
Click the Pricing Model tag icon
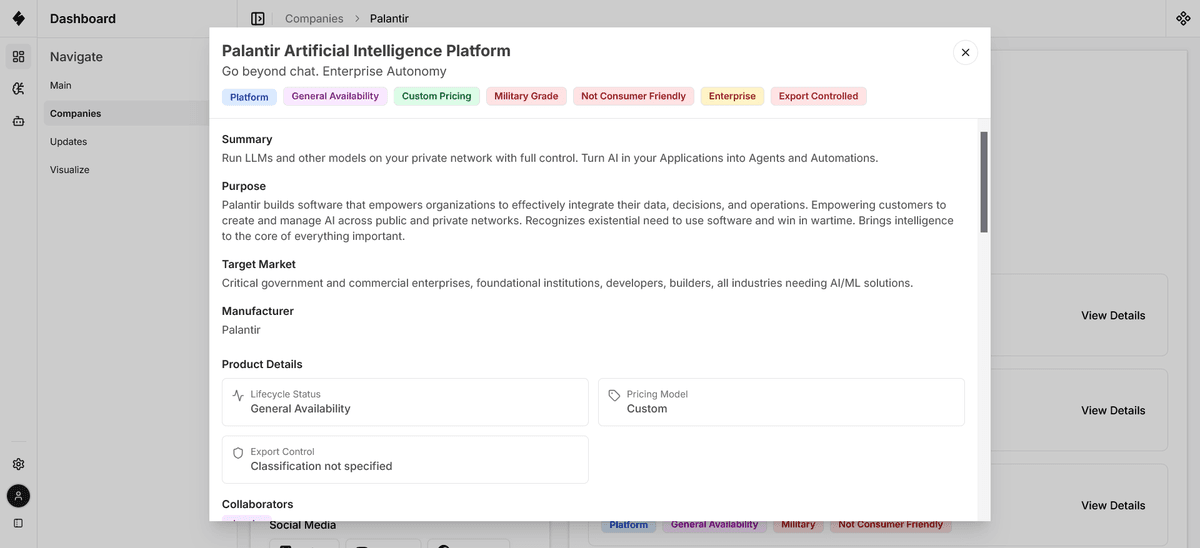click(x=614, y=395)
